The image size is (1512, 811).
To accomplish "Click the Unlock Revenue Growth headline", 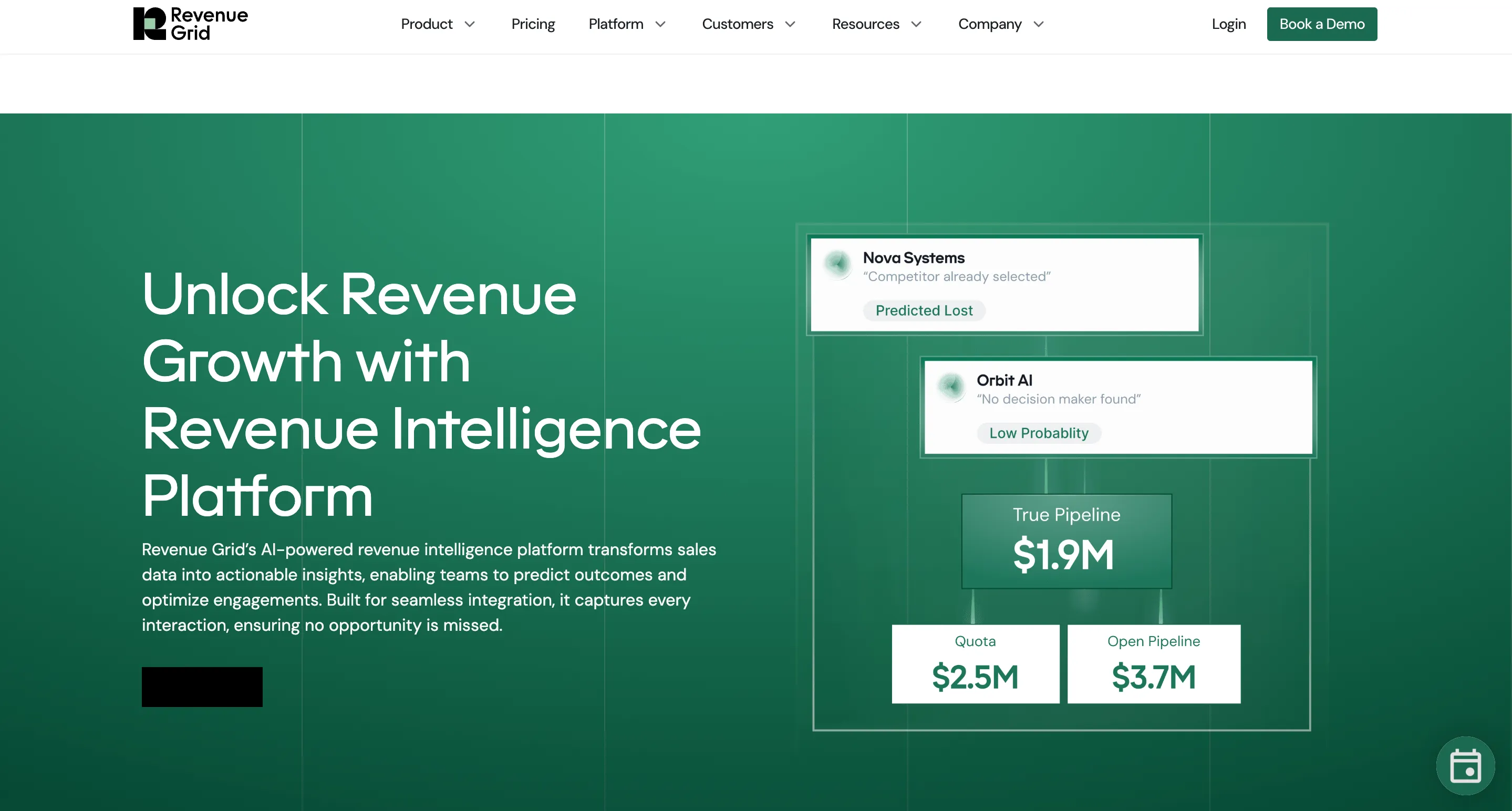I will (x=421, y=394).
